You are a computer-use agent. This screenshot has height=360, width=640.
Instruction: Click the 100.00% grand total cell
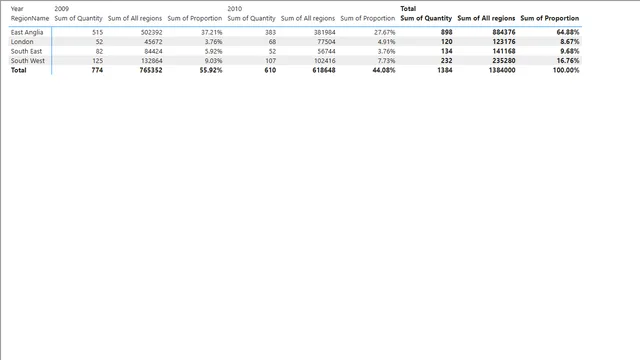pyautogui.click(x=566, y=70)
